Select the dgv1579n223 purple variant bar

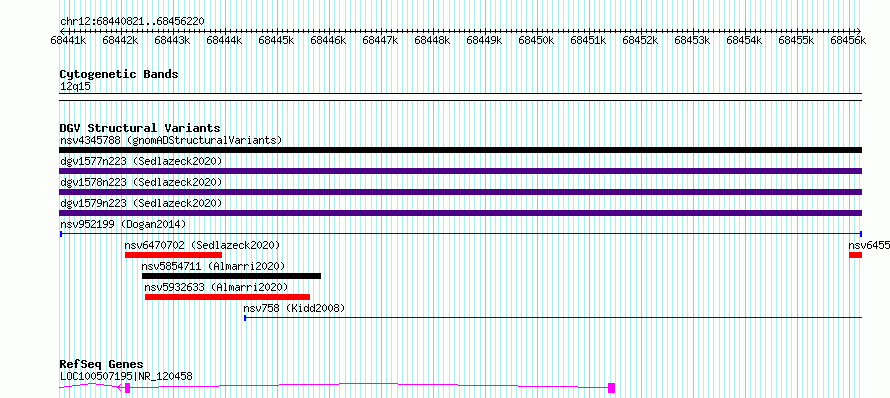click(x=460, y=213)
